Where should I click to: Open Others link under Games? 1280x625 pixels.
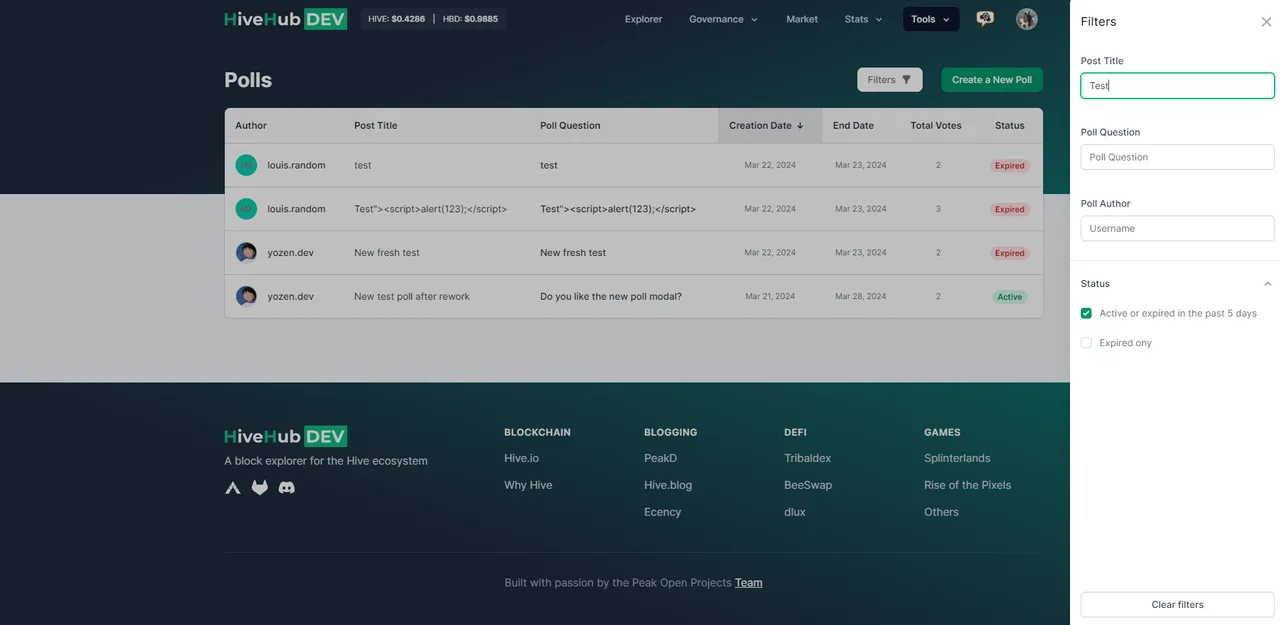click(x=941, y=512)
